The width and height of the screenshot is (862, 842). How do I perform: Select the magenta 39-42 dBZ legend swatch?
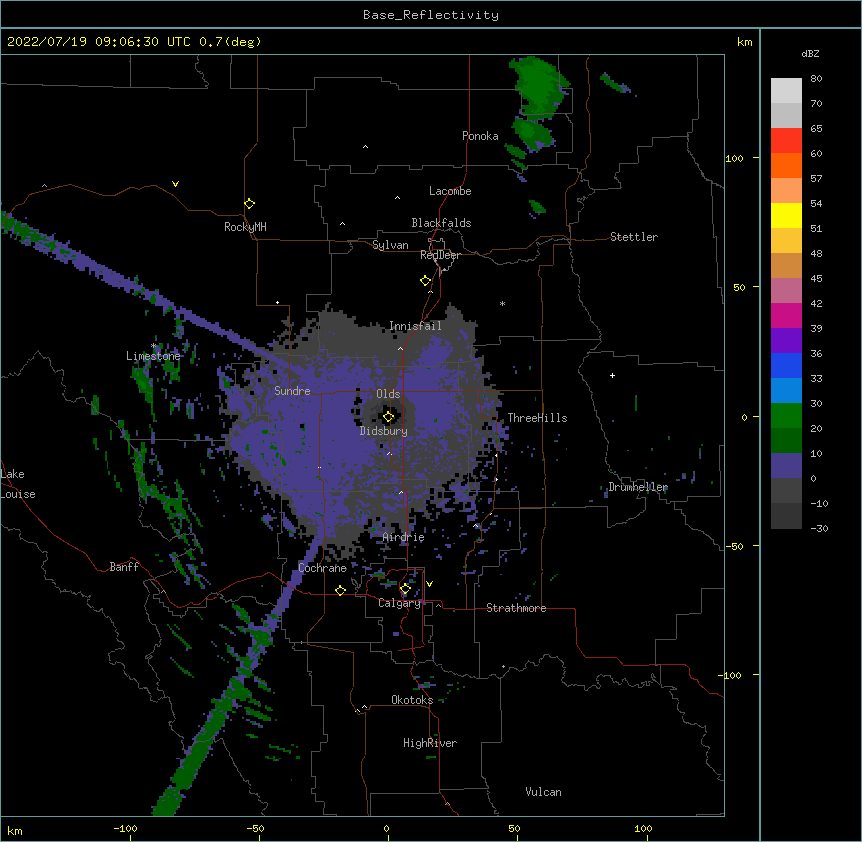point(786,315)
